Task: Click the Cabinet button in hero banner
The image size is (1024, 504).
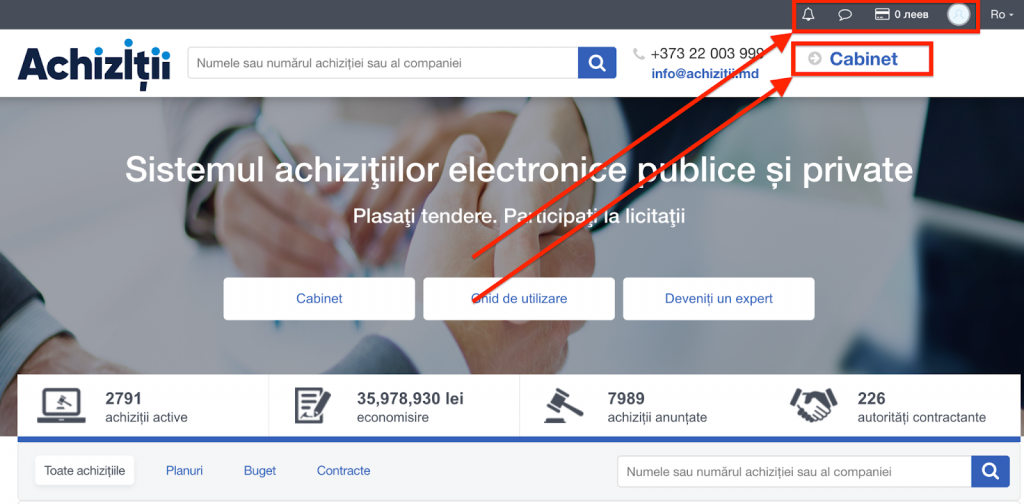Action: (x=319, y=299)
